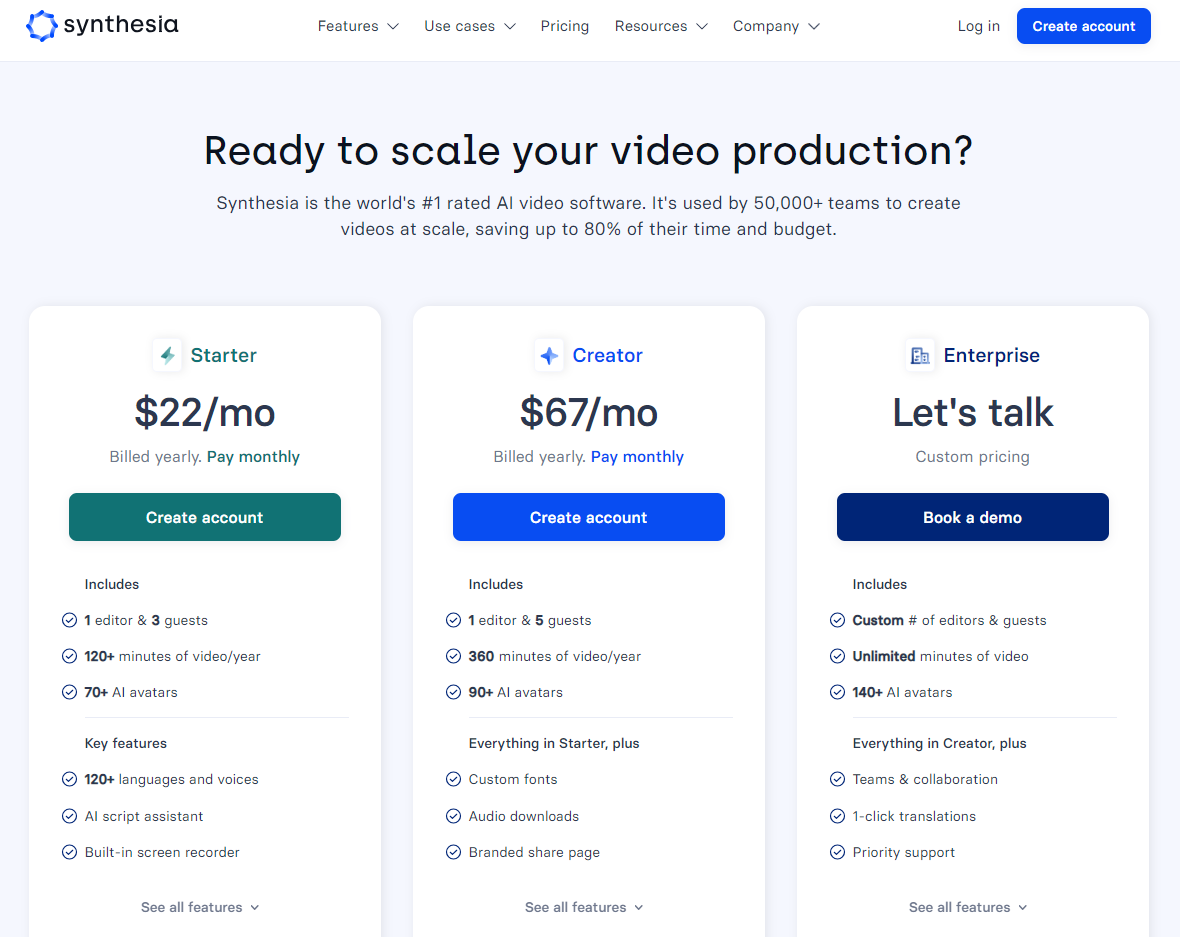
Task: Click checkmark icon beside '120+ minutes of video/year'
Action: coord(69,656)
